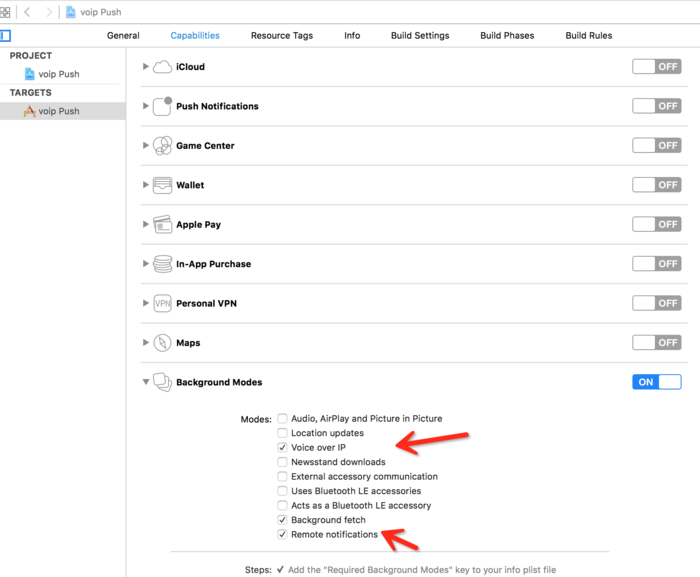Image resolution: width=700 pixels, height=577 pixels.
Task: Uncheck the Background fetch box
Action: pyautogui.click(x=282, y=520)
